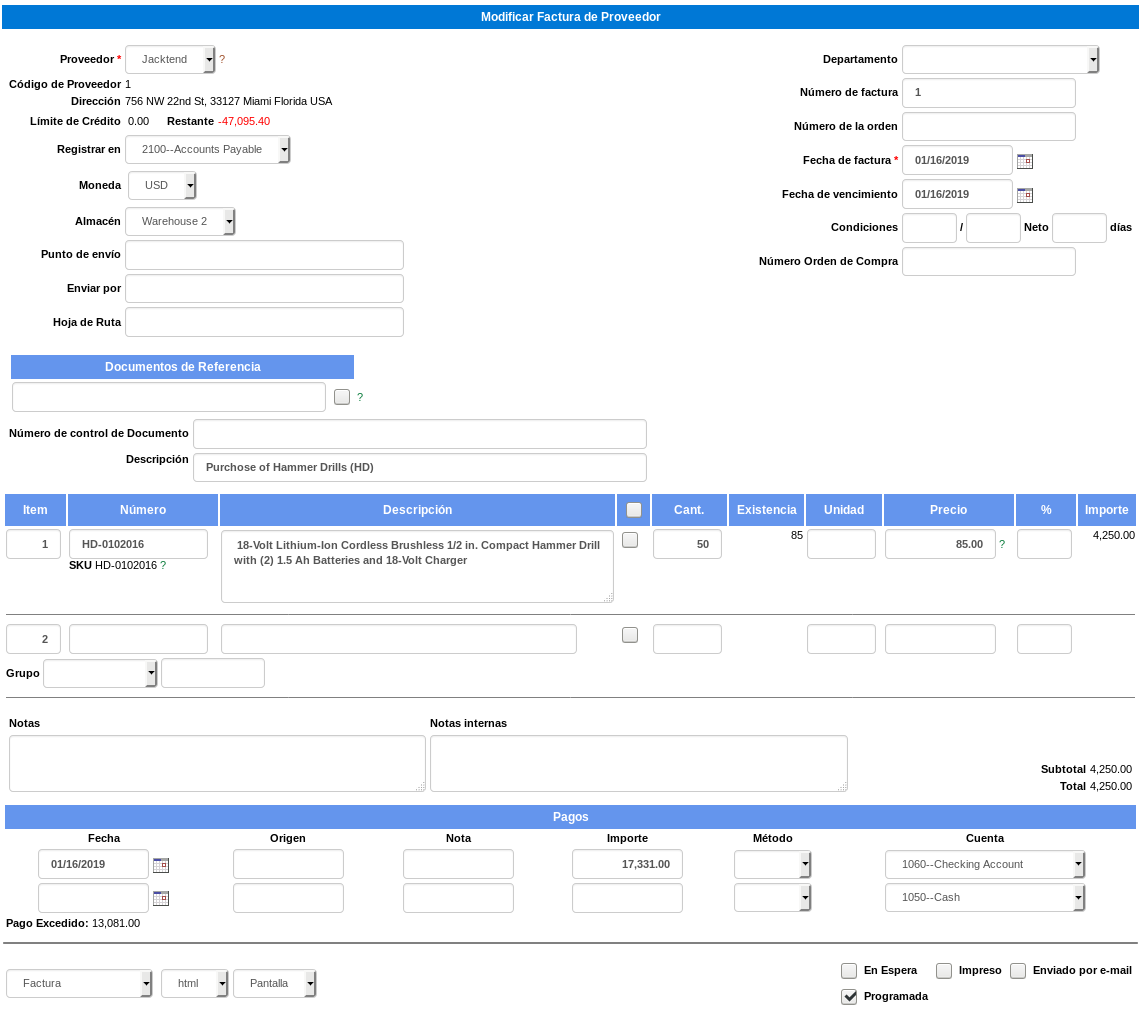Enable the Impreso checkbox
The width and height of the screenshot is (1143, 1012).
[x=944, y=970]
